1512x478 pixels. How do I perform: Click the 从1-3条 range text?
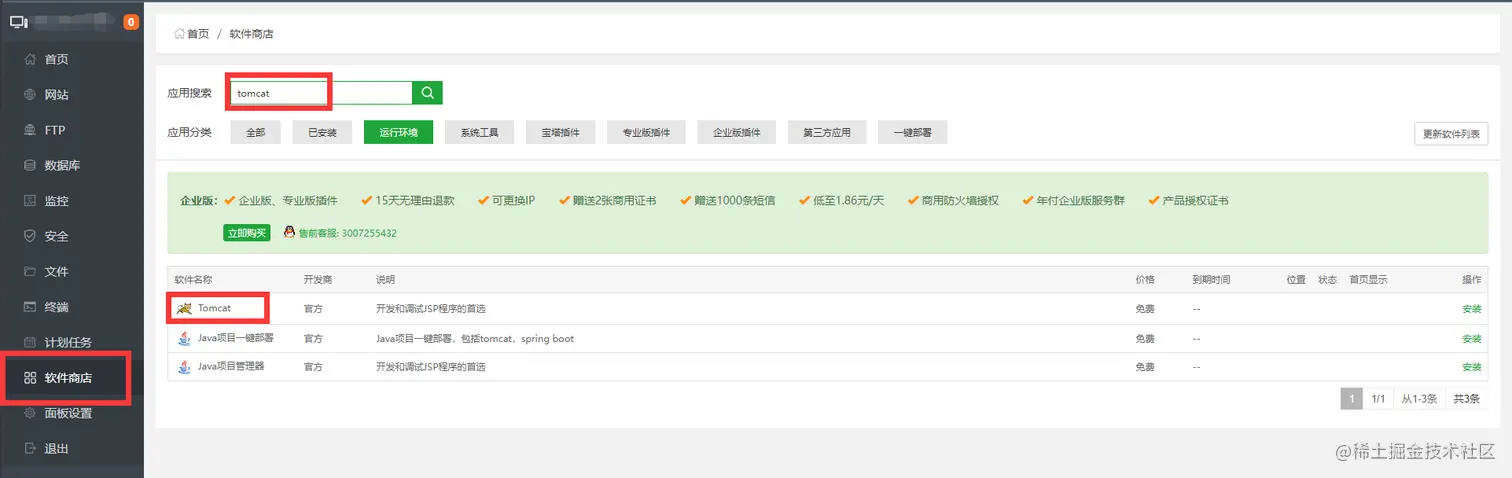coord(1418,399)
